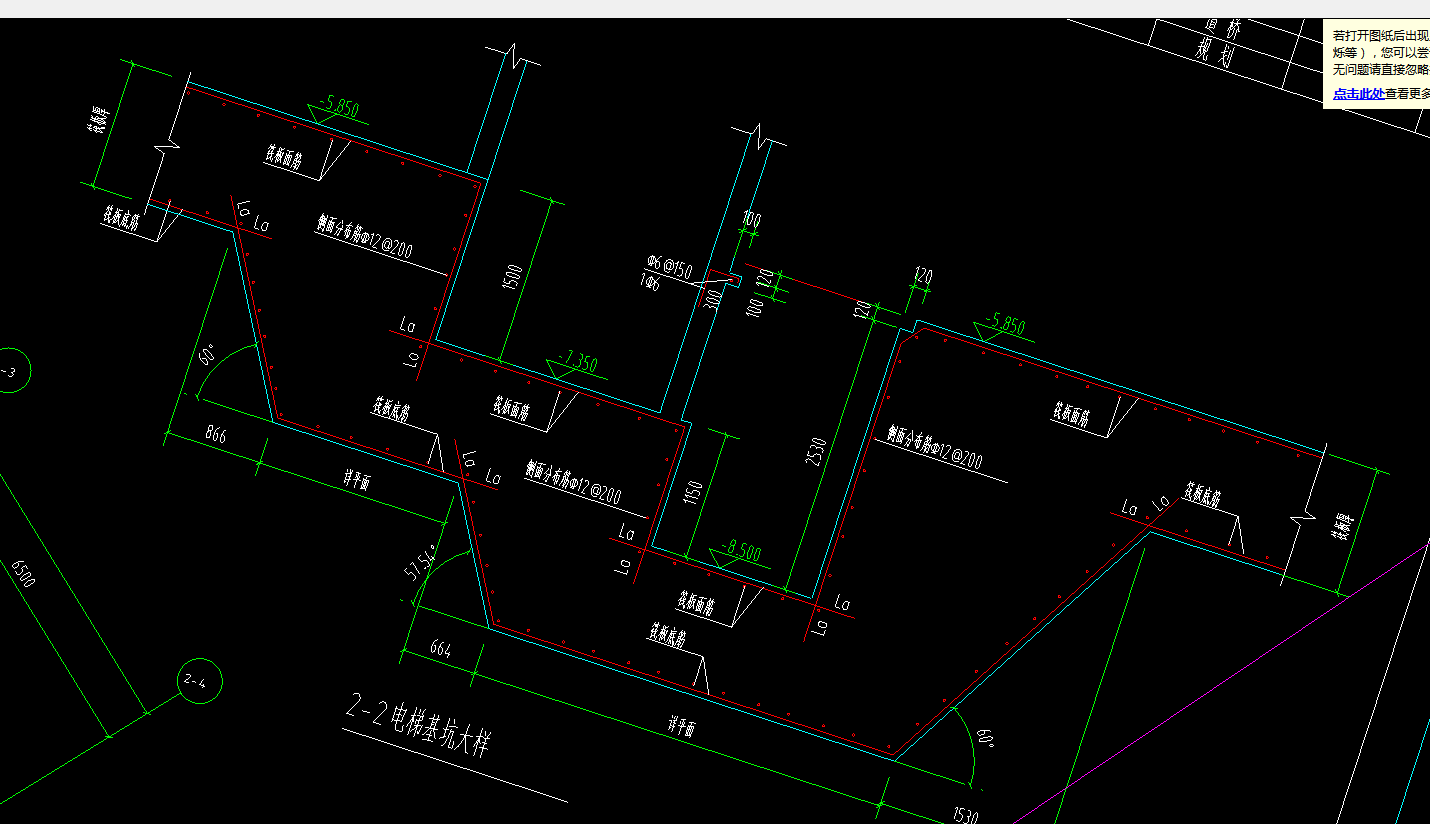Select 侧面分布筋Φ12@200 label beside 1500 dimension

(x=364, y=237)
